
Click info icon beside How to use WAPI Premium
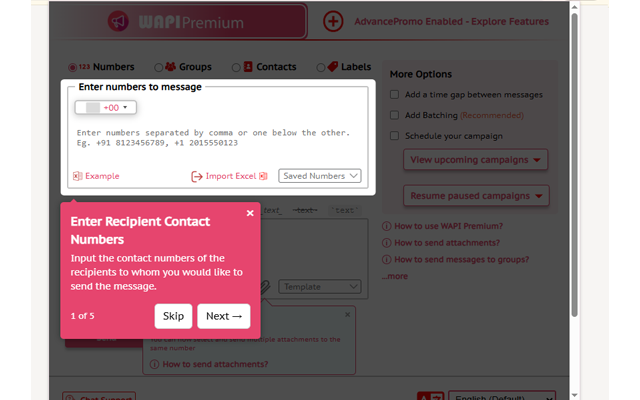(386, 226)
